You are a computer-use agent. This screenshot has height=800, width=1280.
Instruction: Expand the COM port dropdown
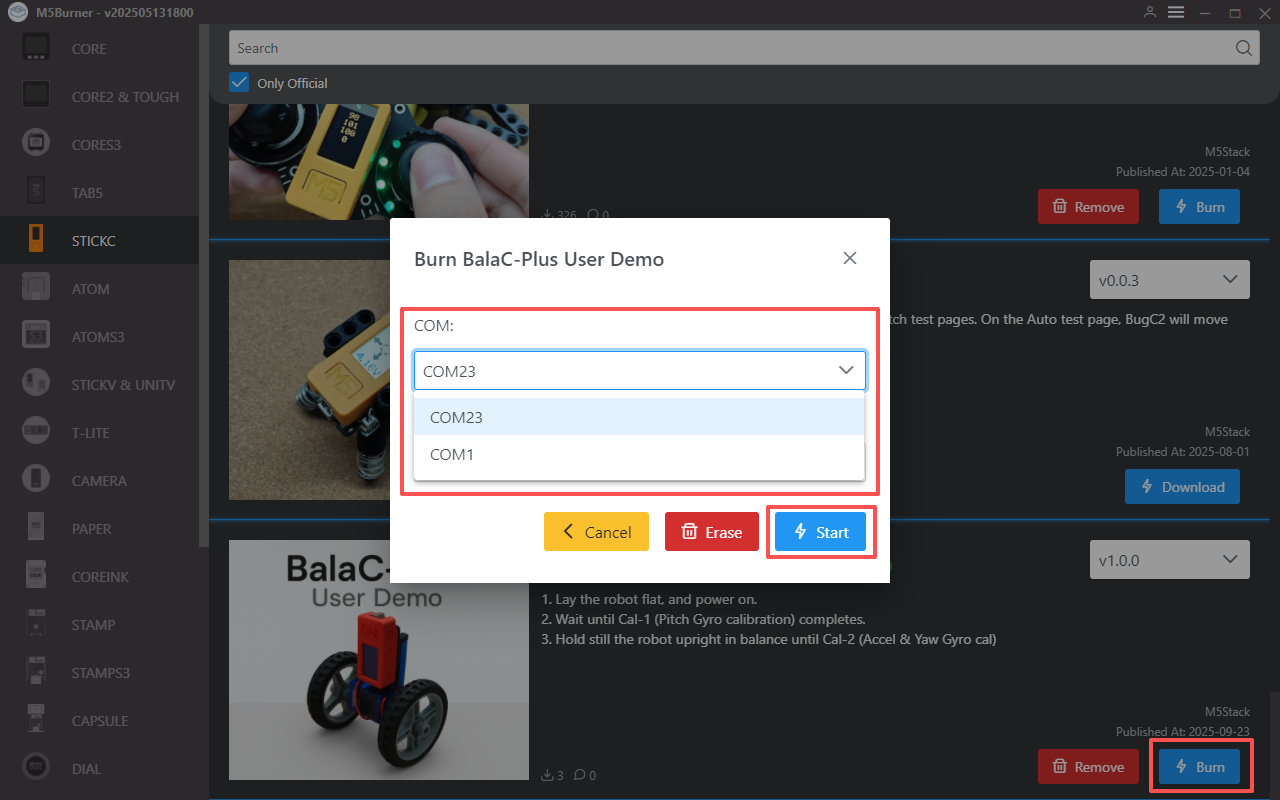click(639, 370)
